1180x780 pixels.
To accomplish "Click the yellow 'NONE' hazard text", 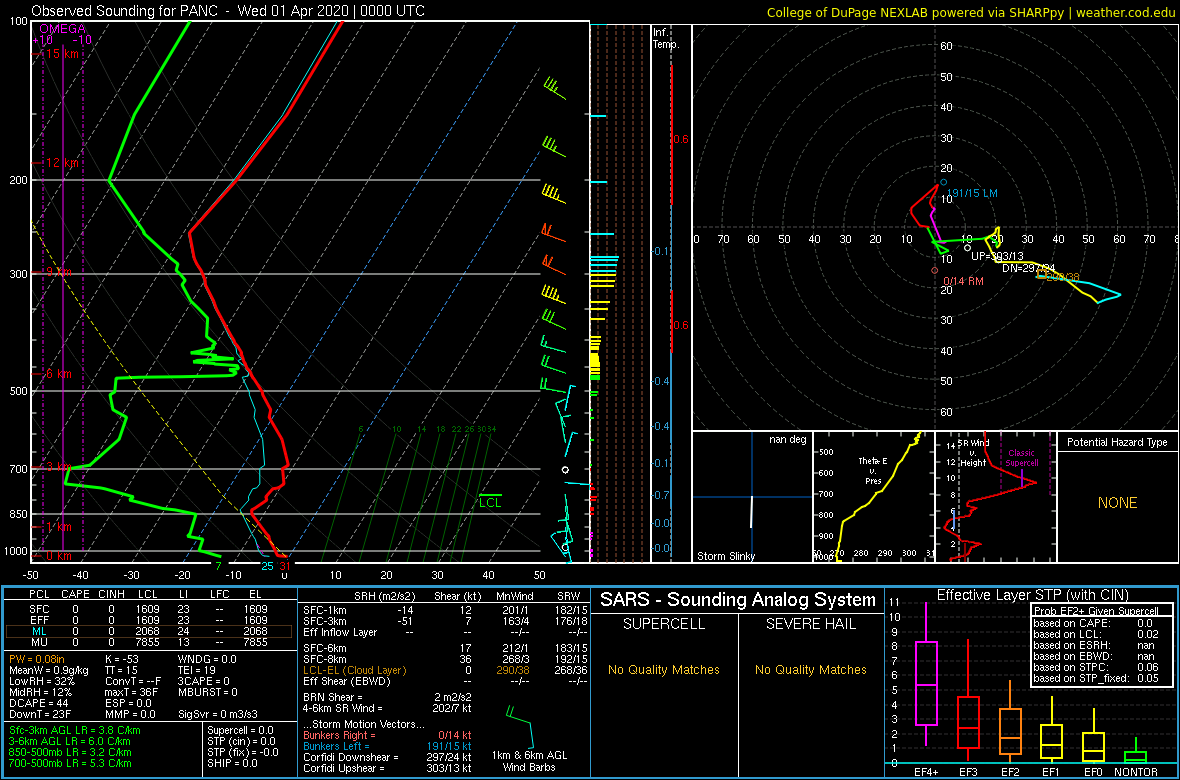I will [1118, 503].
